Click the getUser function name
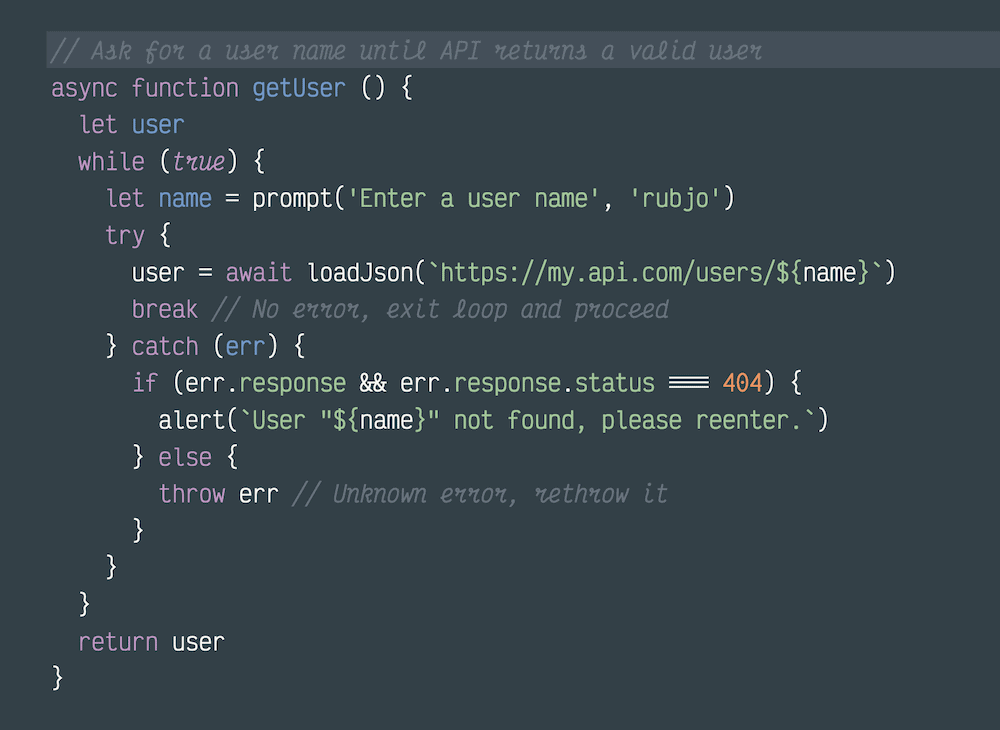This screenshot has height=730, width=1000. tap(298, 88)
